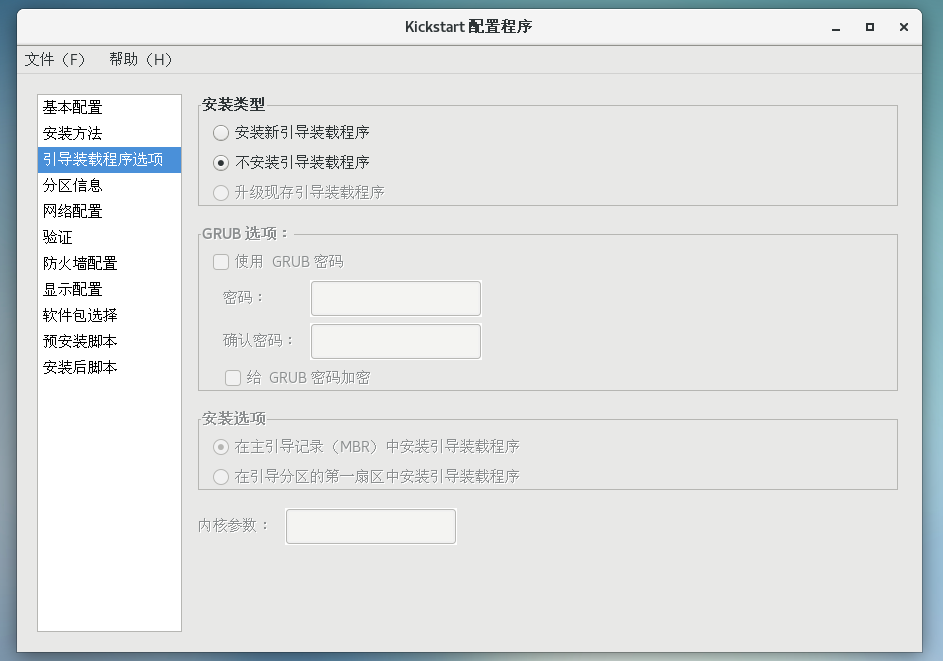Select 预安装脚本 in the sidebar
Viewport: 943px width, 661px height.
pyautogui.click(x=109, y=341)
